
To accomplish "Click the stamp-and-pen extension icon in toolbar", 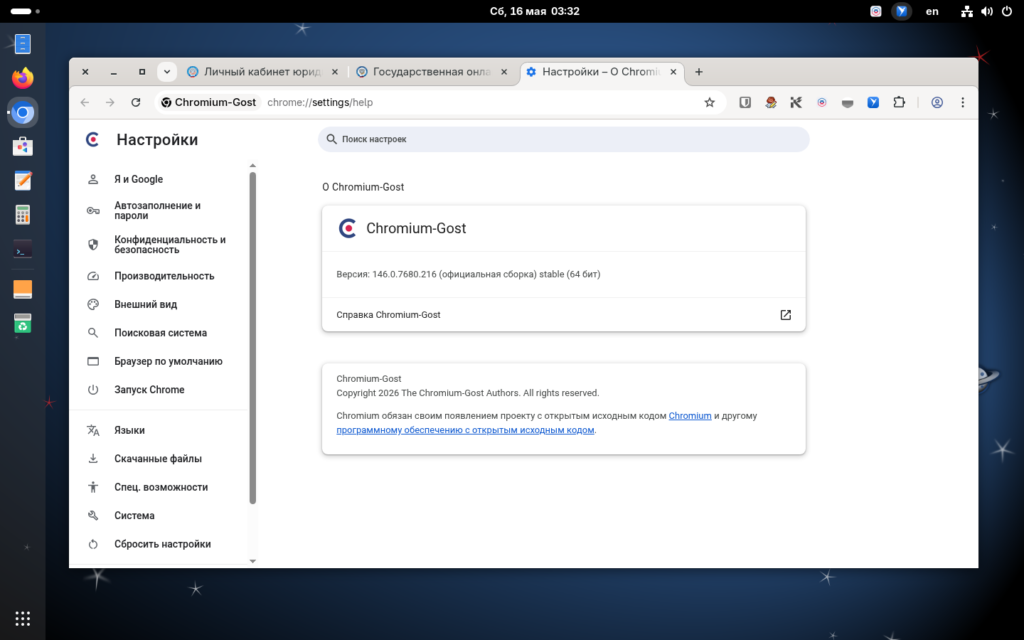I will click(771, 103).
